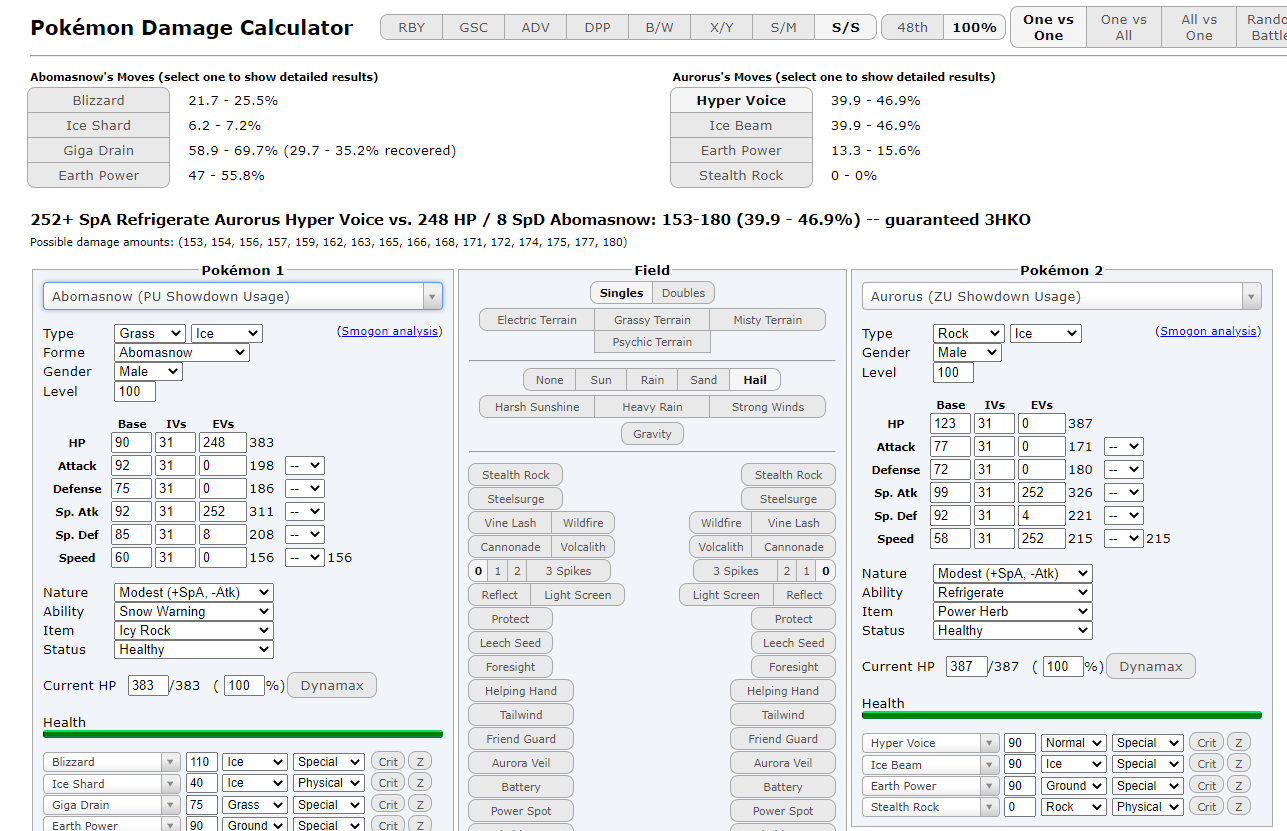Switch to the DPP generation

pyautogui.click(x=597, y=27)
